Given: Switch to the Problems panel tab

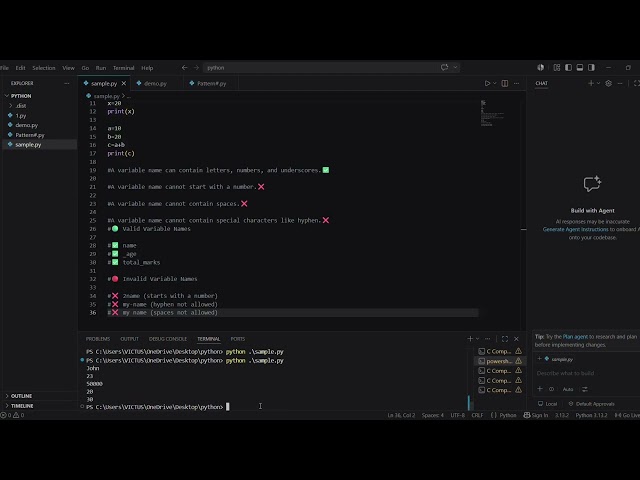Looking at the screenshot, I should tap(98, 339).
